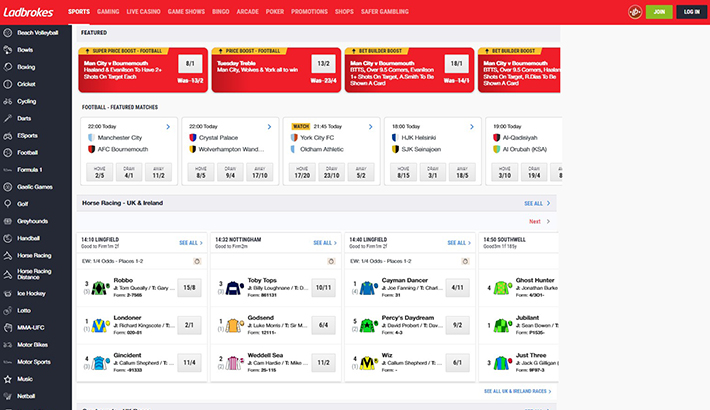Open Manchester City v Bournemouth match arrow
Viewport: 710px width, 410px height.
tap(168, 127)
